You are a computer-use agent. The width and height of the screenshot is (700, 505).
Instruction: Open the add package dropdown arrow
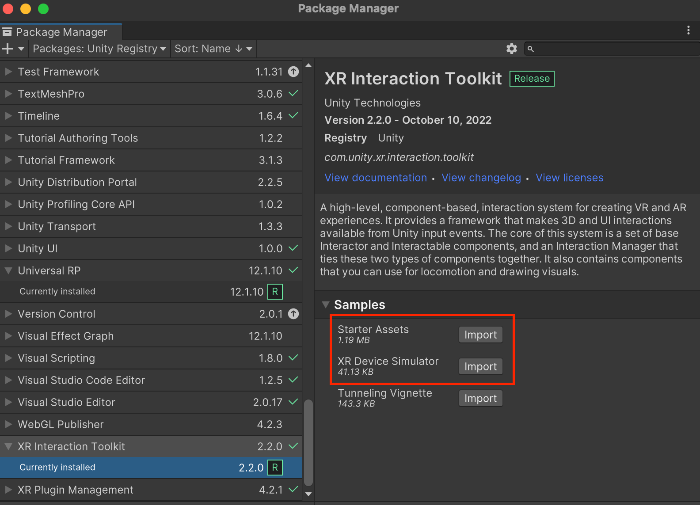click(x=21, y=49)
